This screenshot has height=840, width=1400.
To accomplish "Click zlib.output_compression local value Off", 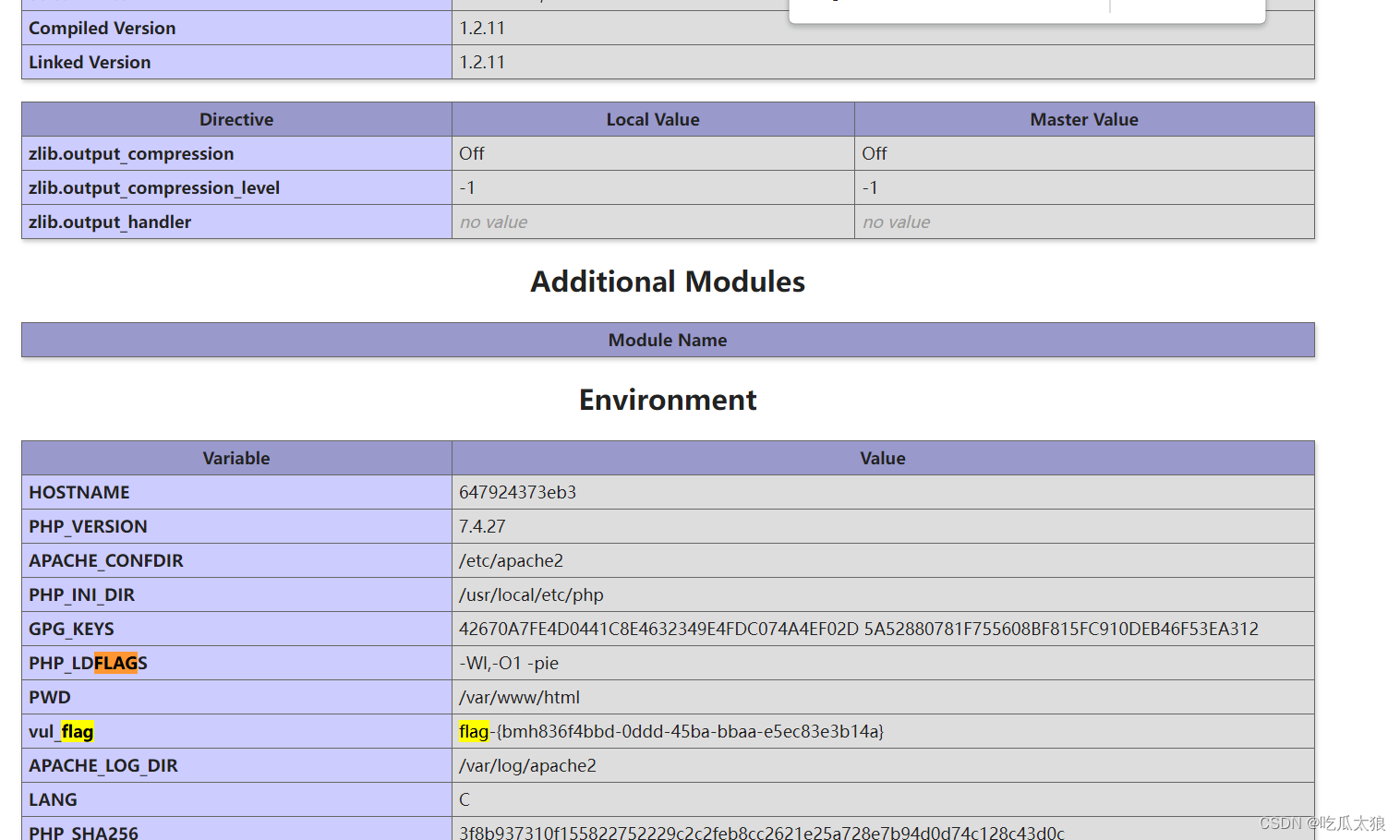I will click(472, 153).
